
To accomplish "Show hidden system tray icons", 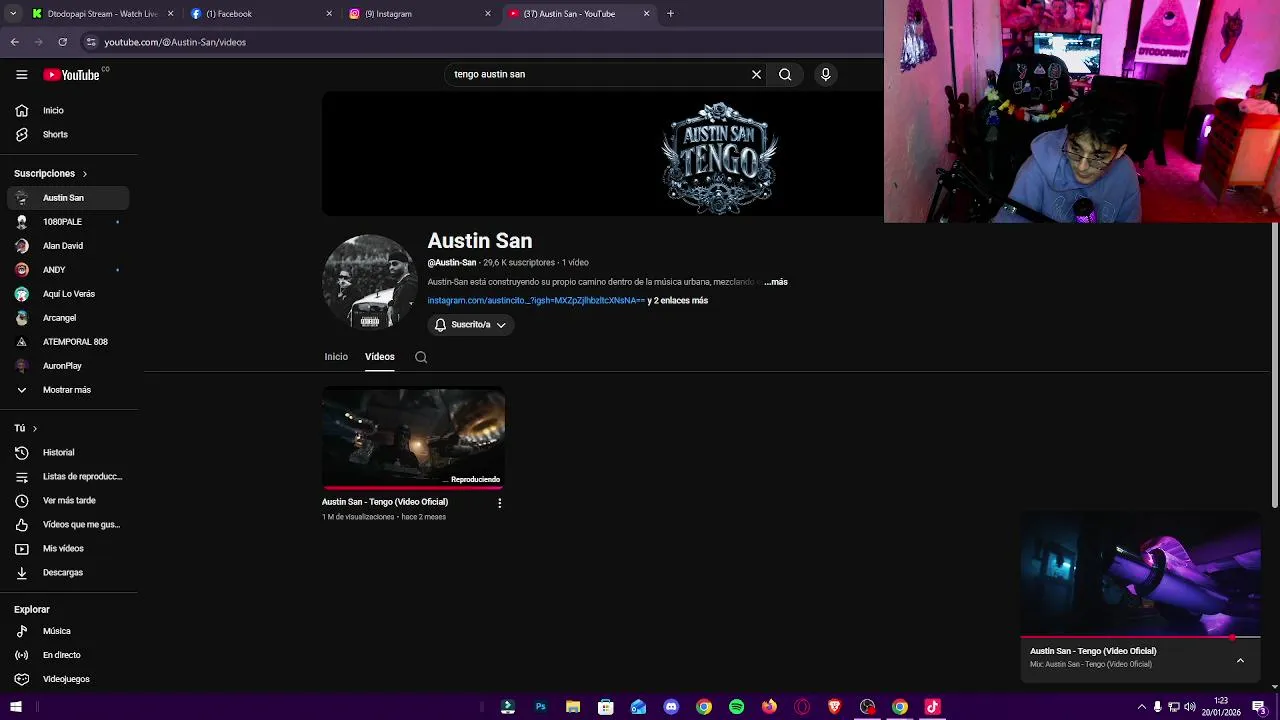I will click(x=1141, y=707).
